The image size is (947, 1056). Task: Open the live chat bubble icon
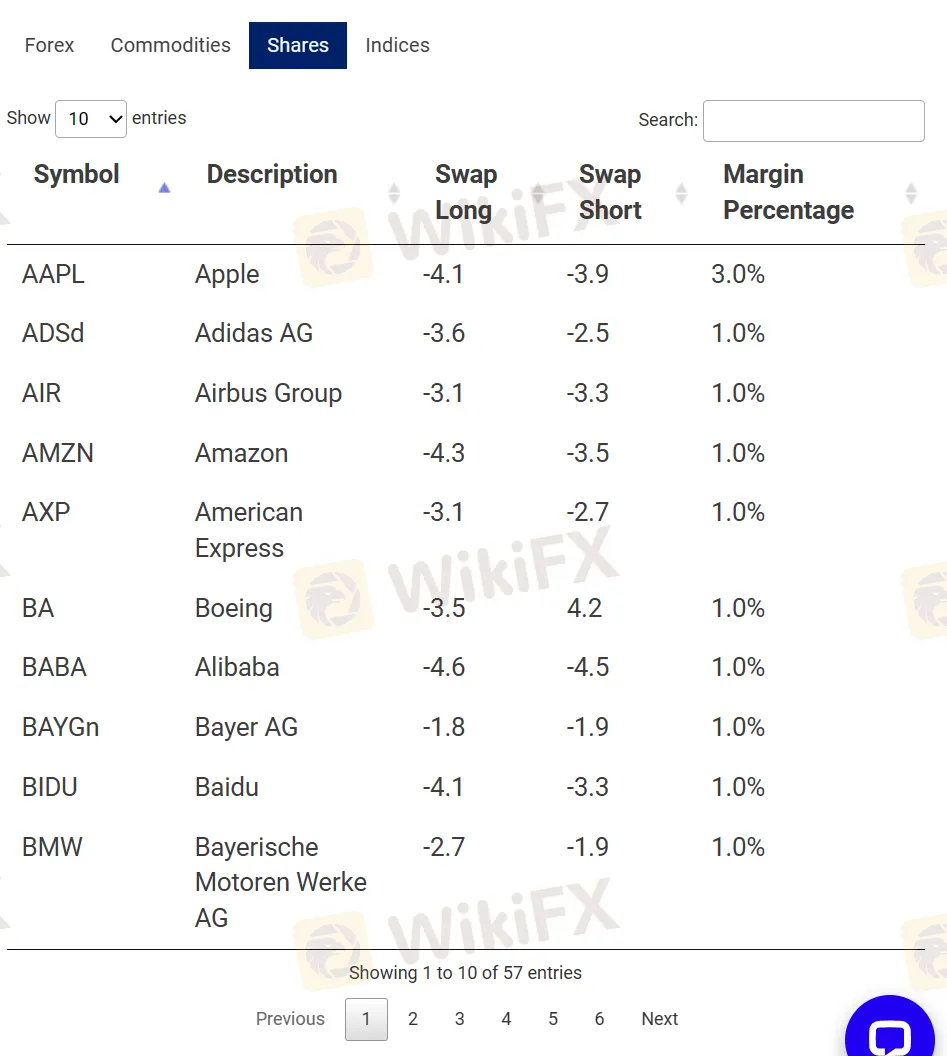pos(889,1037)
